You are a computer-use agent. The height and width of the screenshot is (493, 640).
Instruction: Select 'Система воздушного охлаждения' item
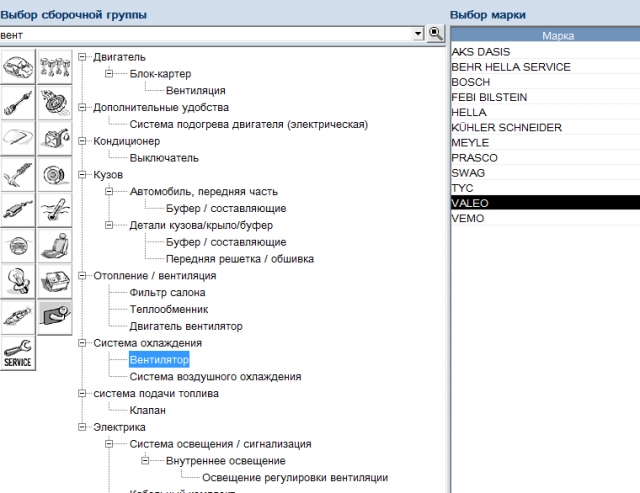[x=216, y=377]
